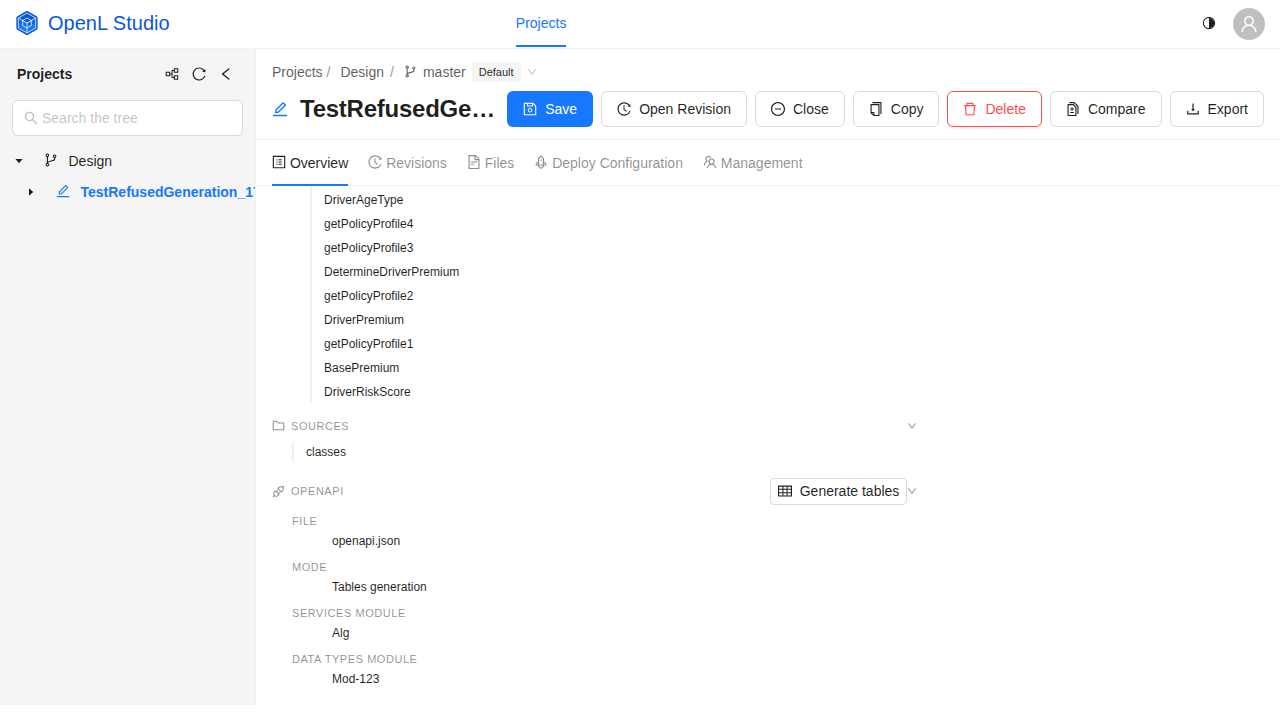Refresh the Projects tree
This screenshot has height=720, width=1280.
(x=199, y=74)
